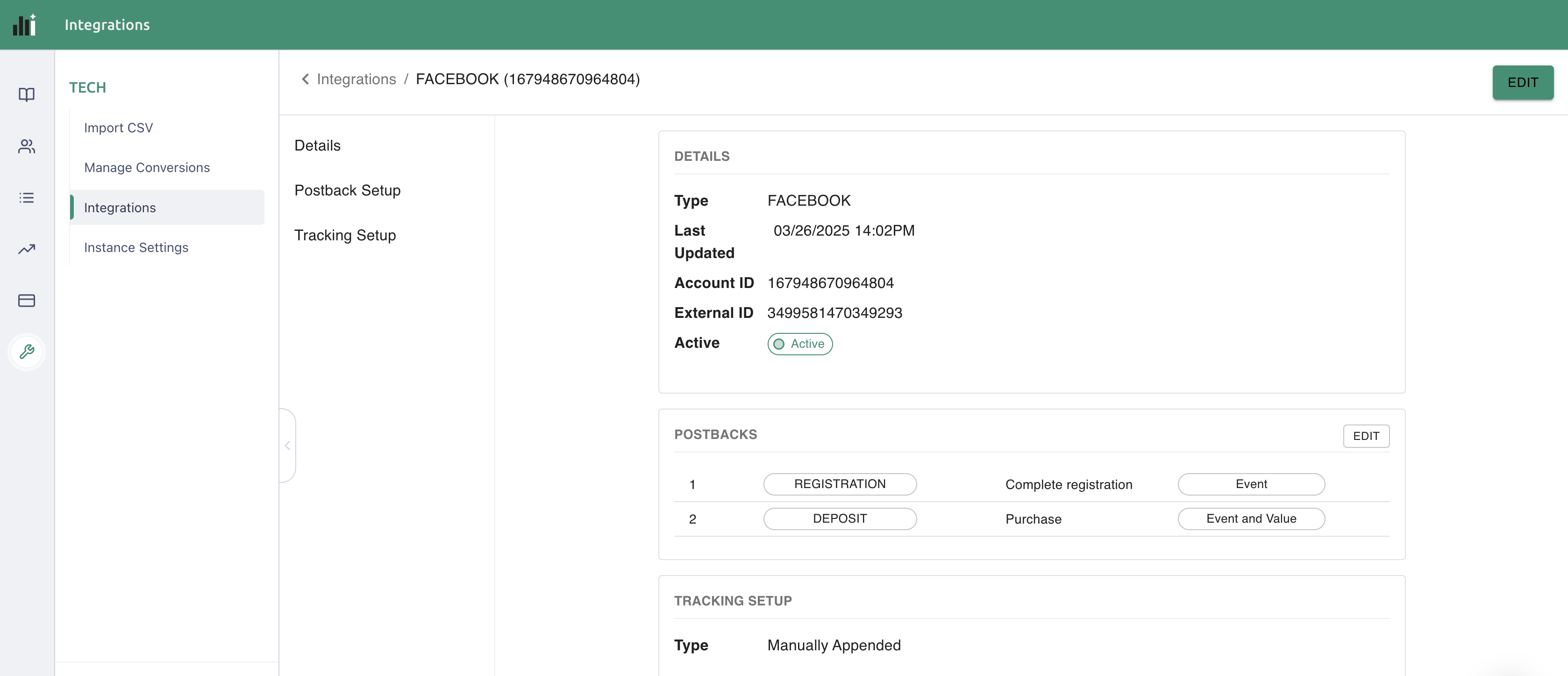Click the Integrations breadcrumb link
The height and width of the screenshot is (676, 1568).
click(356, 79)
